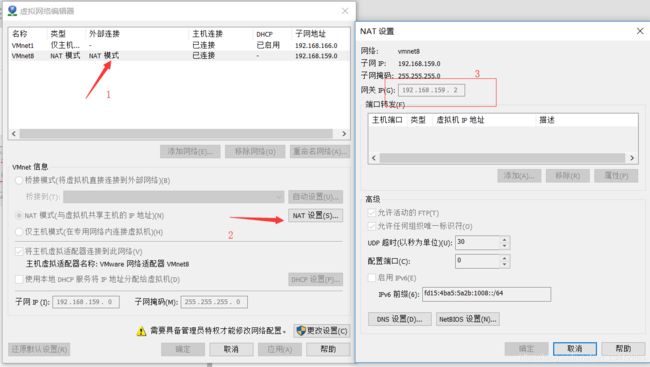
Task: Click 取消 in NAT 设置 dialog
Action: (575, 349)
